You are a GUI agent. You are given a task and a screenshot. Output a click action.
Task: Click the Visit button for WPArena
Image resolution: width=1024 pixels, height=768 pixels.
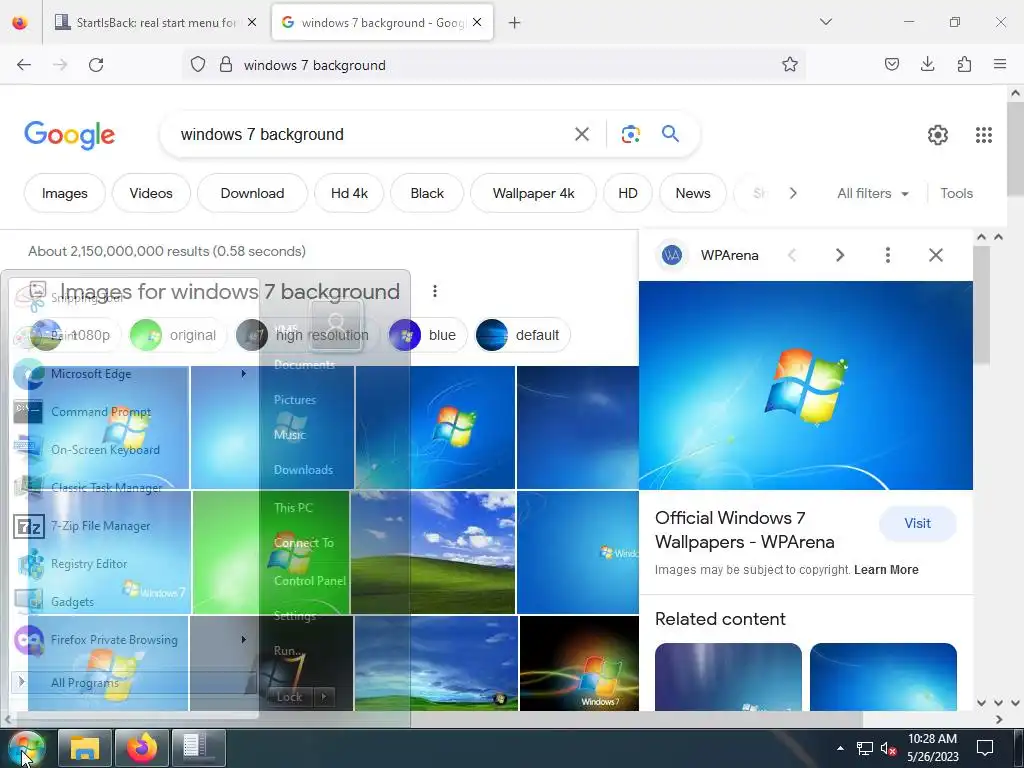[918, 523]
